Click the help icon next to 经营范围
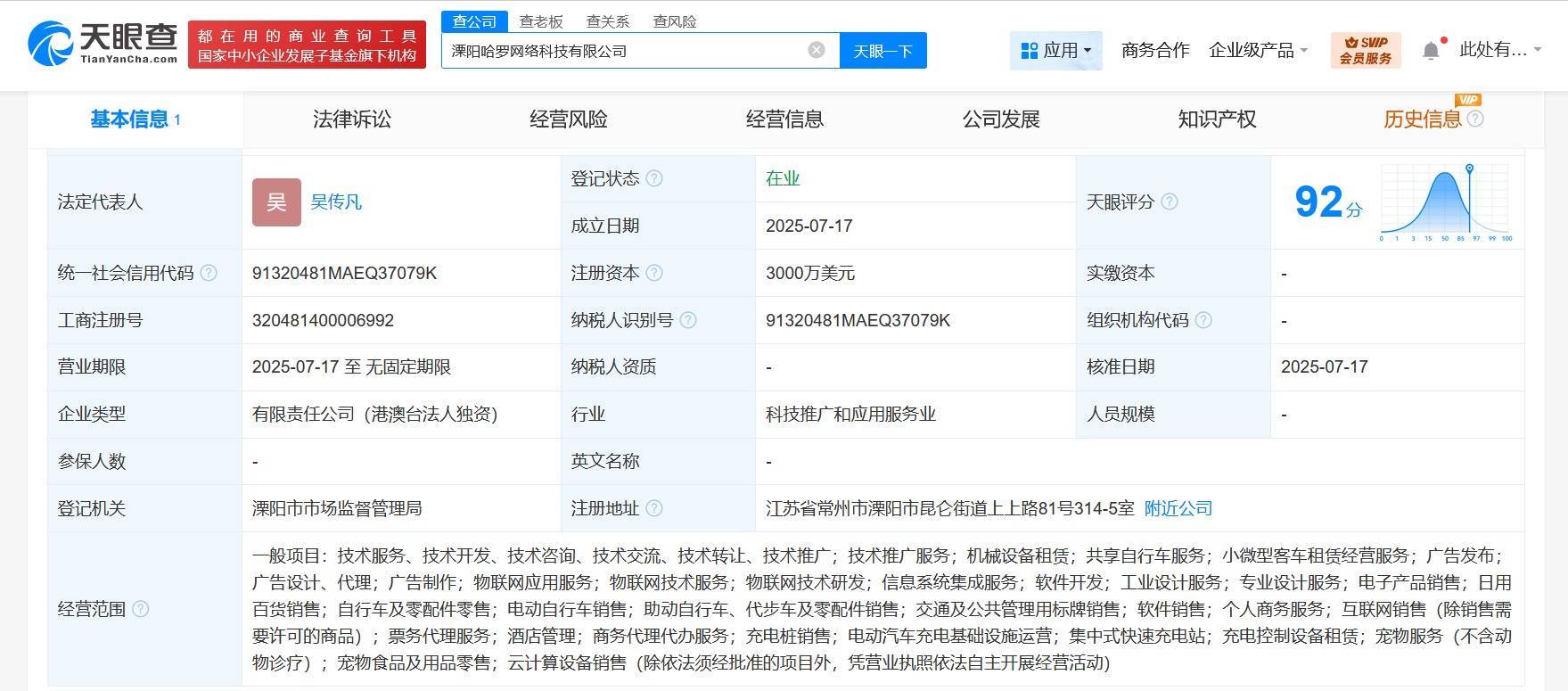 [x=141, y=609]
